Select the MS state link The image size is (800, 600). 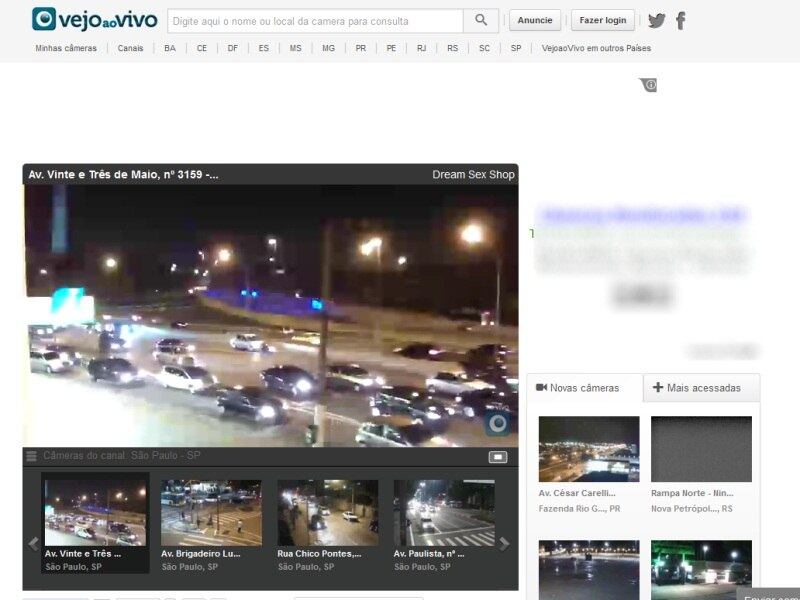[x=295, y=48]
